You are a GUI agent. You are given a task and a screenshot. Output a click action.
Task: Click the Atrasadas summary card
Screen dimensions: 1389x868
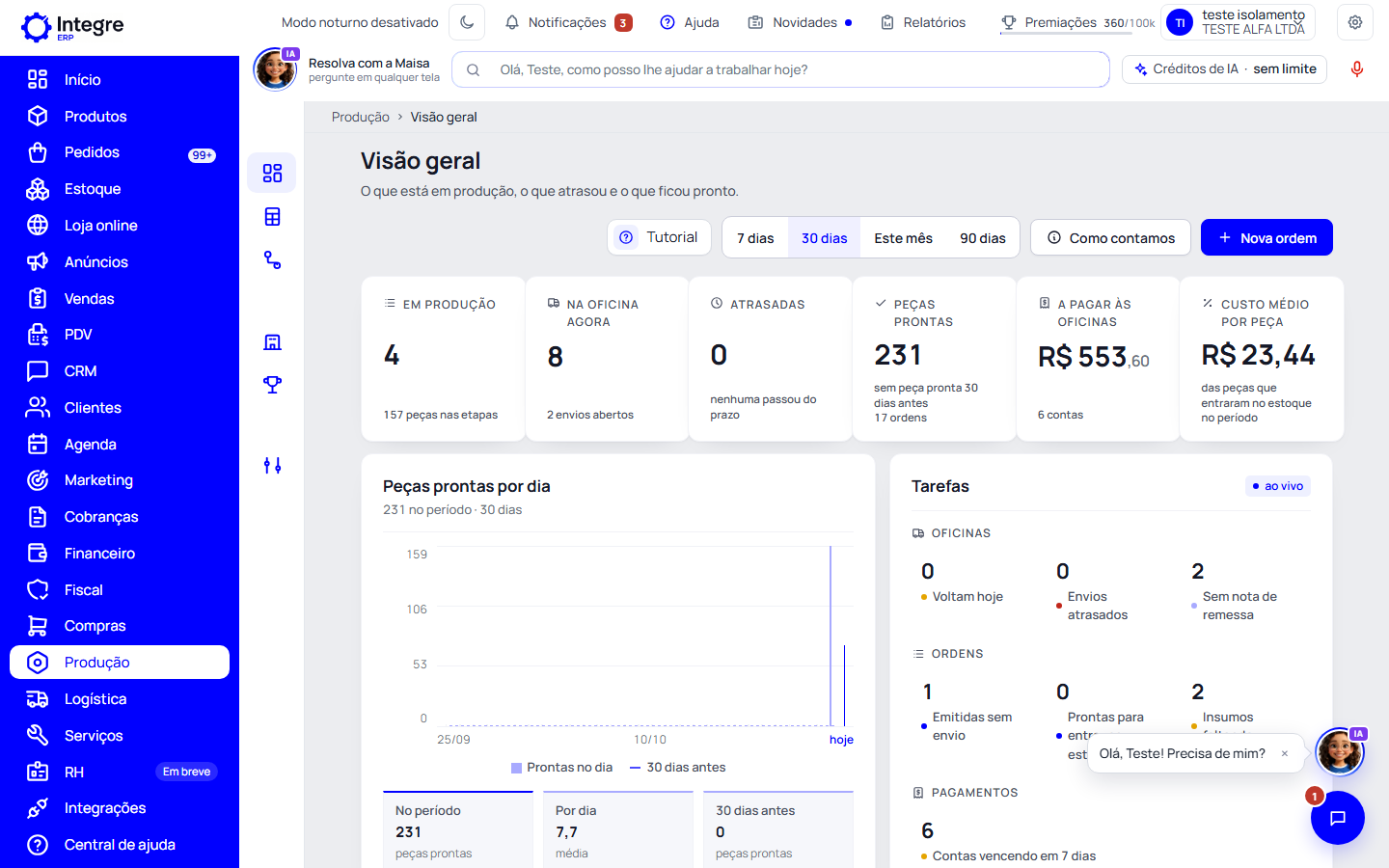[771, 359]
